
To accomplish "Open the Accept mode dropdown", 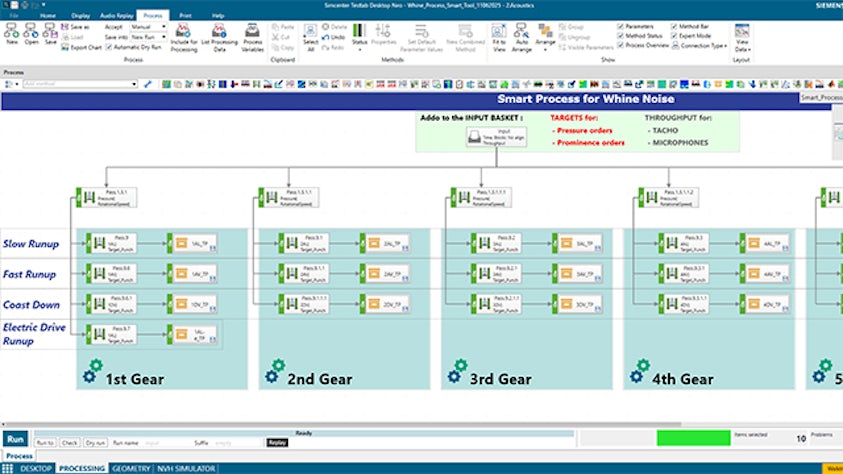I will pos(145,27).
